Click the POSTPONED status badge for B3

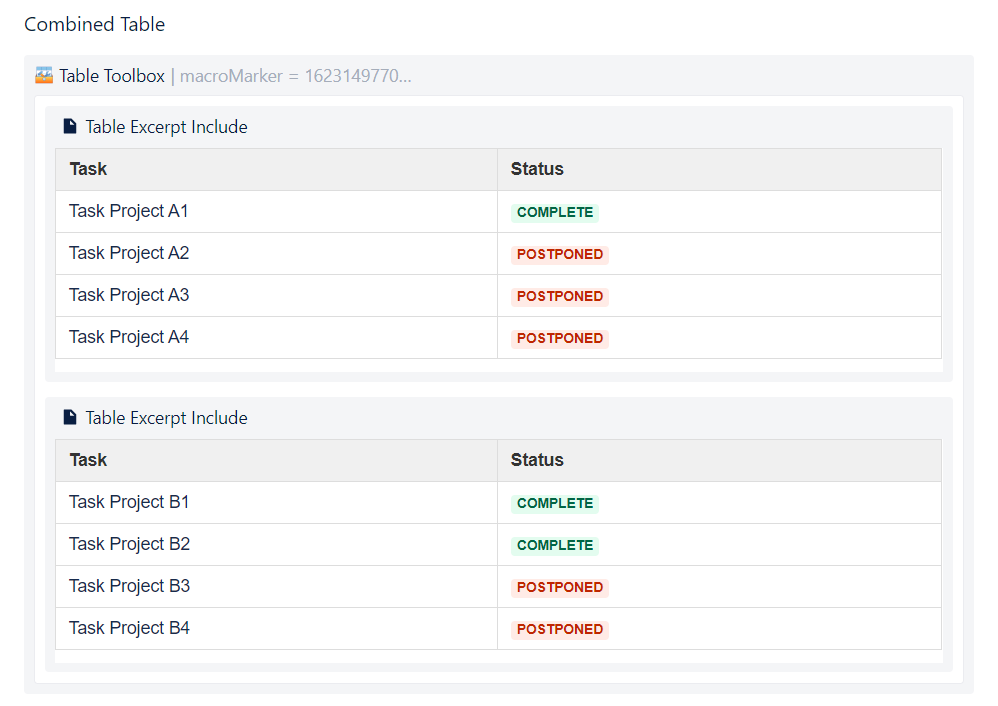pyautogui.click(x=560, y=588)
